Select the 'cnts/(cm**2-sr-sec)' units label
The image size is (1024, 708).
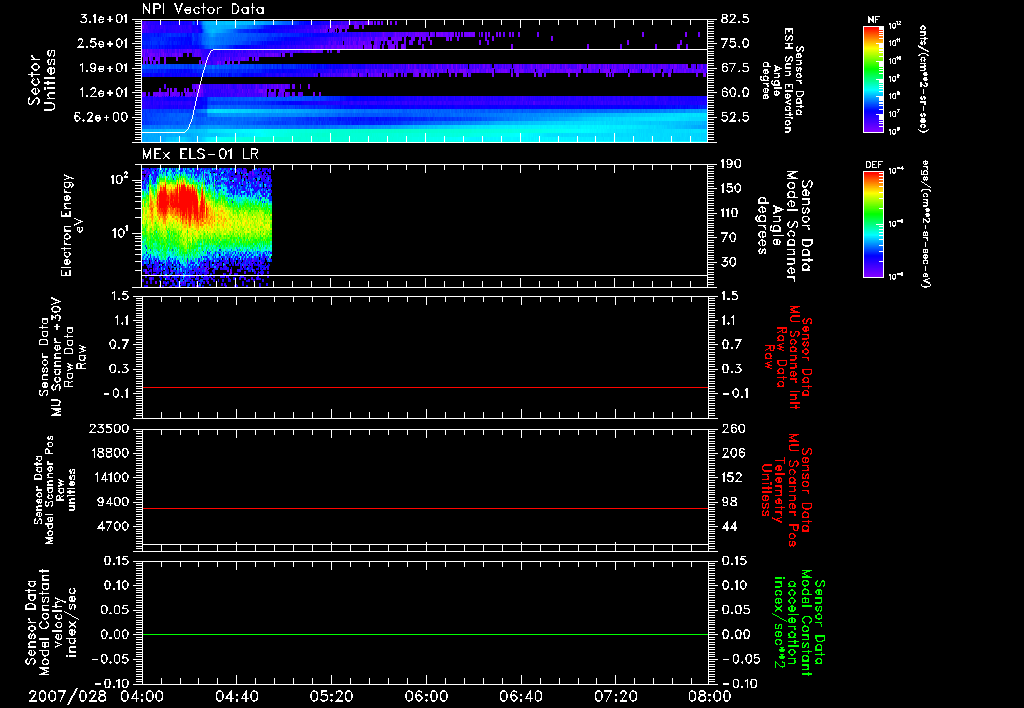923,79
